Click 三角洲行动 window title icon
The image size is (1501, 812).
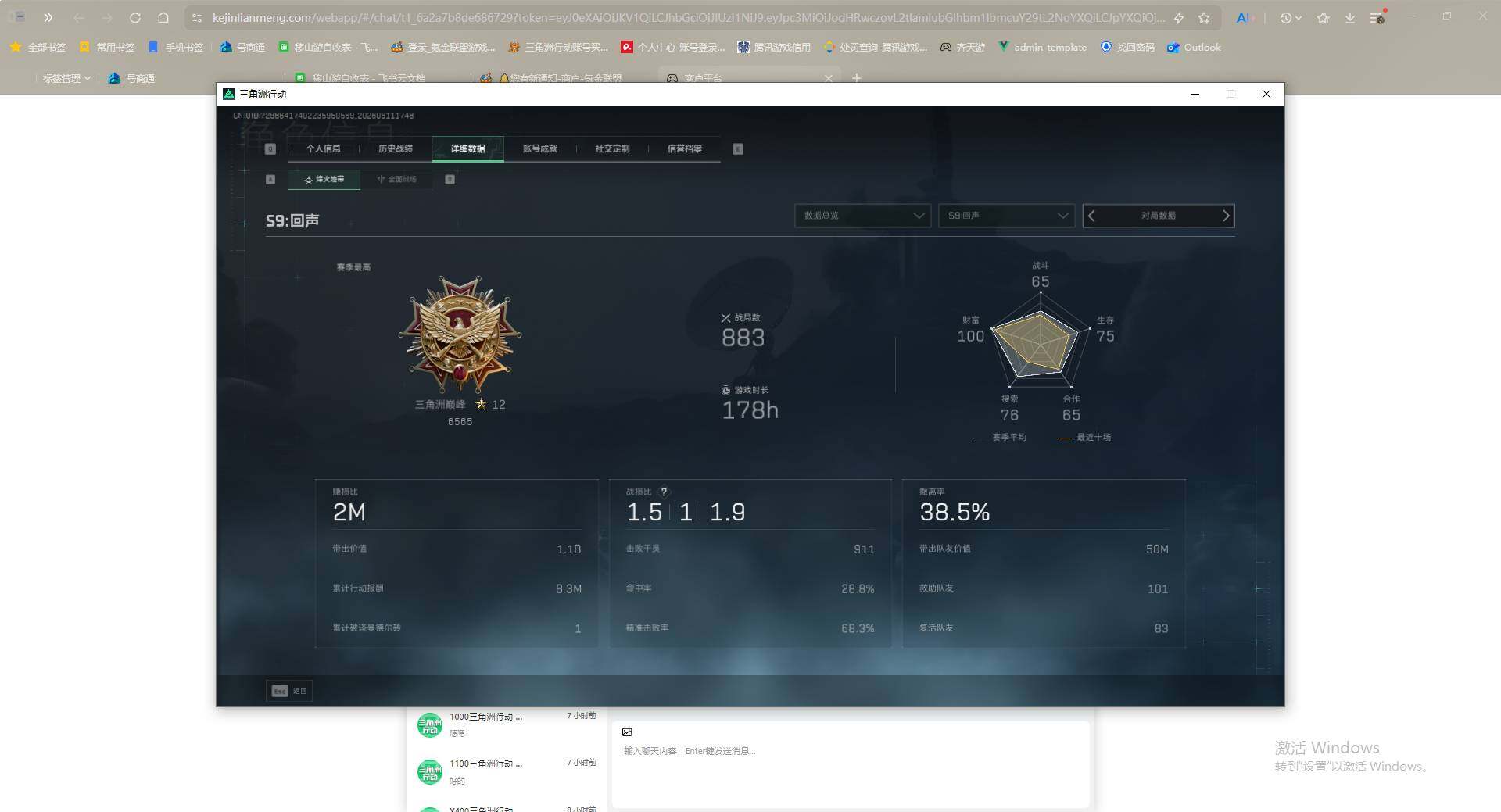(x=229, y=94)
